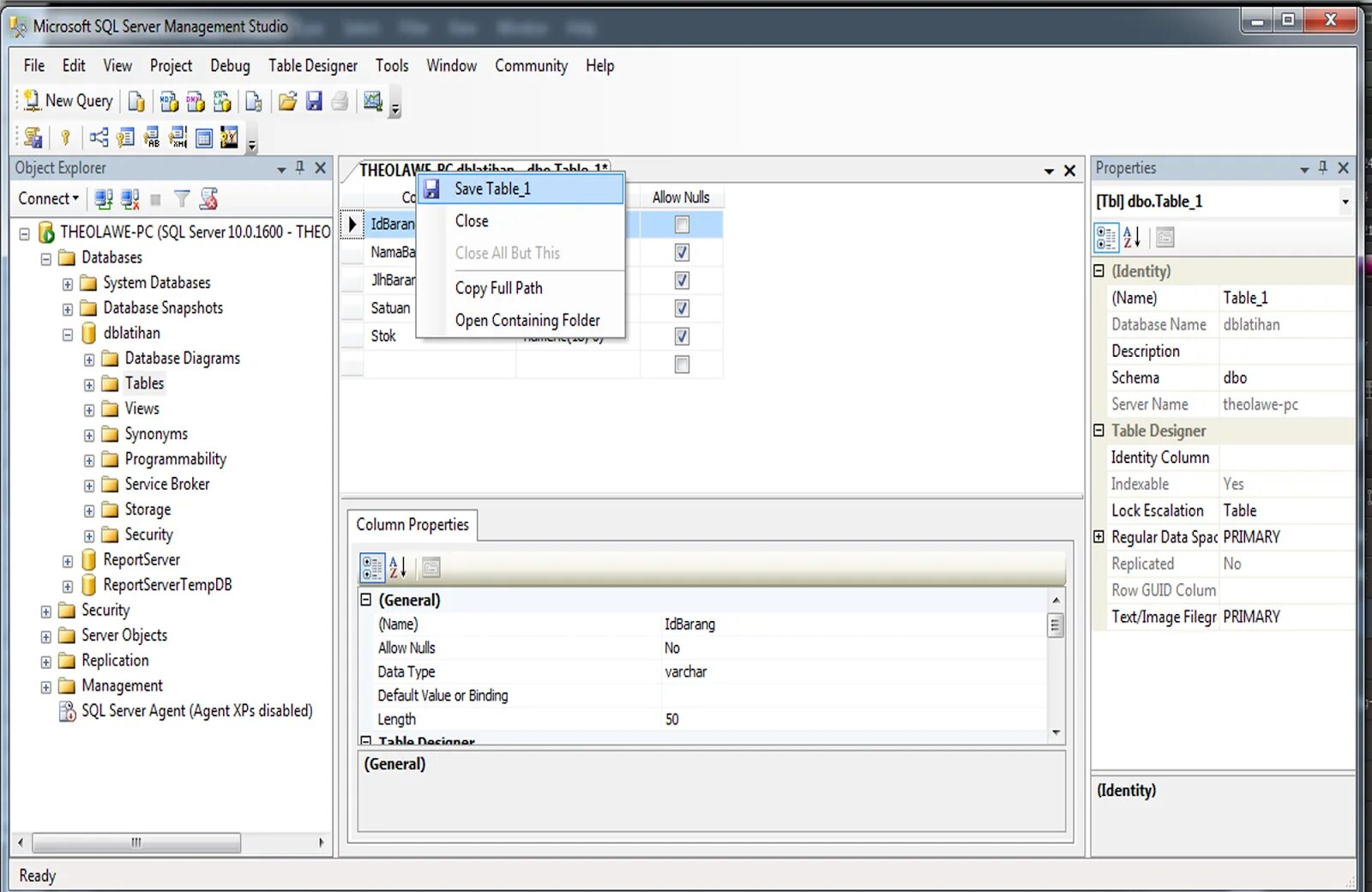Open Manage Spatial Indexes icon

[x=230, y=137]
